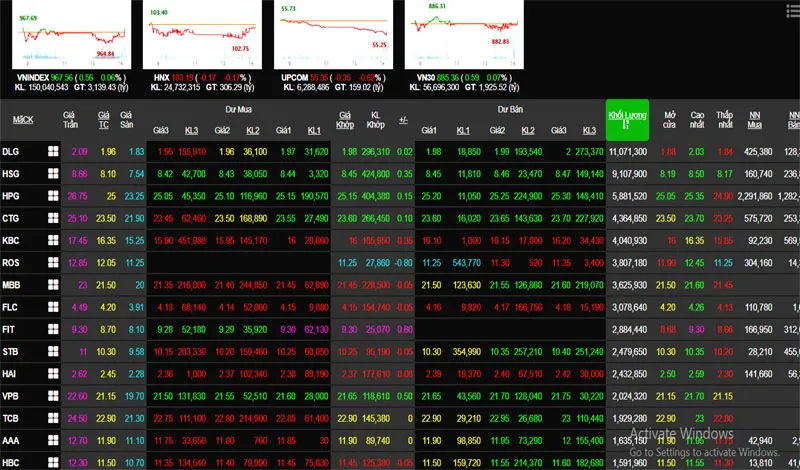Select the STB stock symbol

coord(10,352)
